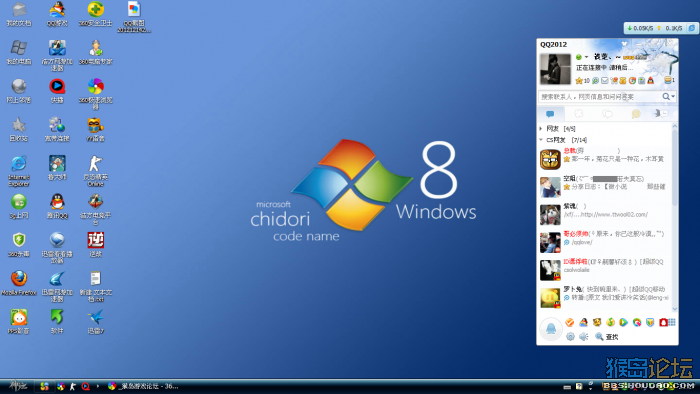Launch Counter-Strike Online desktop icon
700x394 pixels.
[96, 171]
